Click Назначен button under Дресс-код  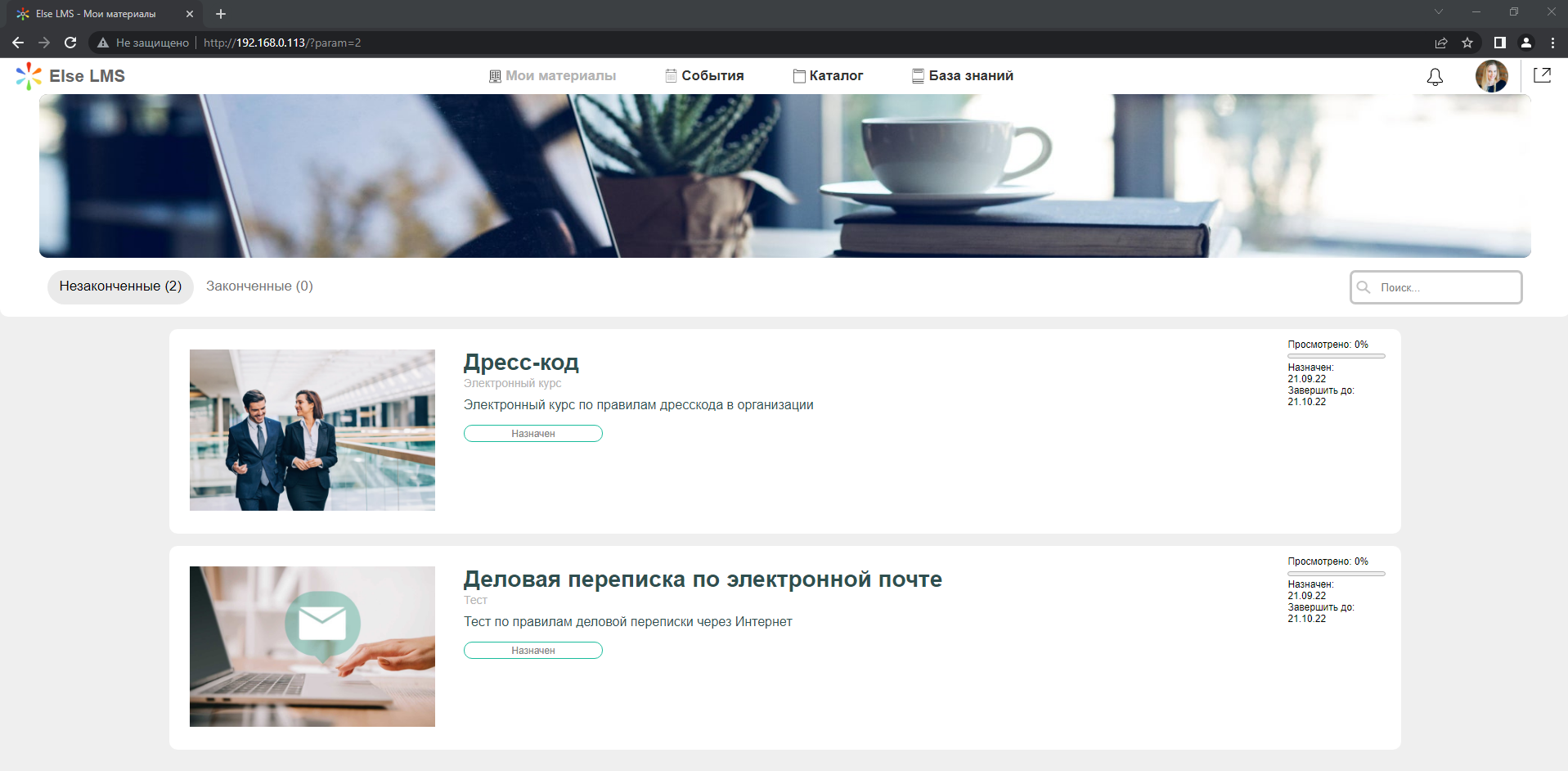coord(533,434)
